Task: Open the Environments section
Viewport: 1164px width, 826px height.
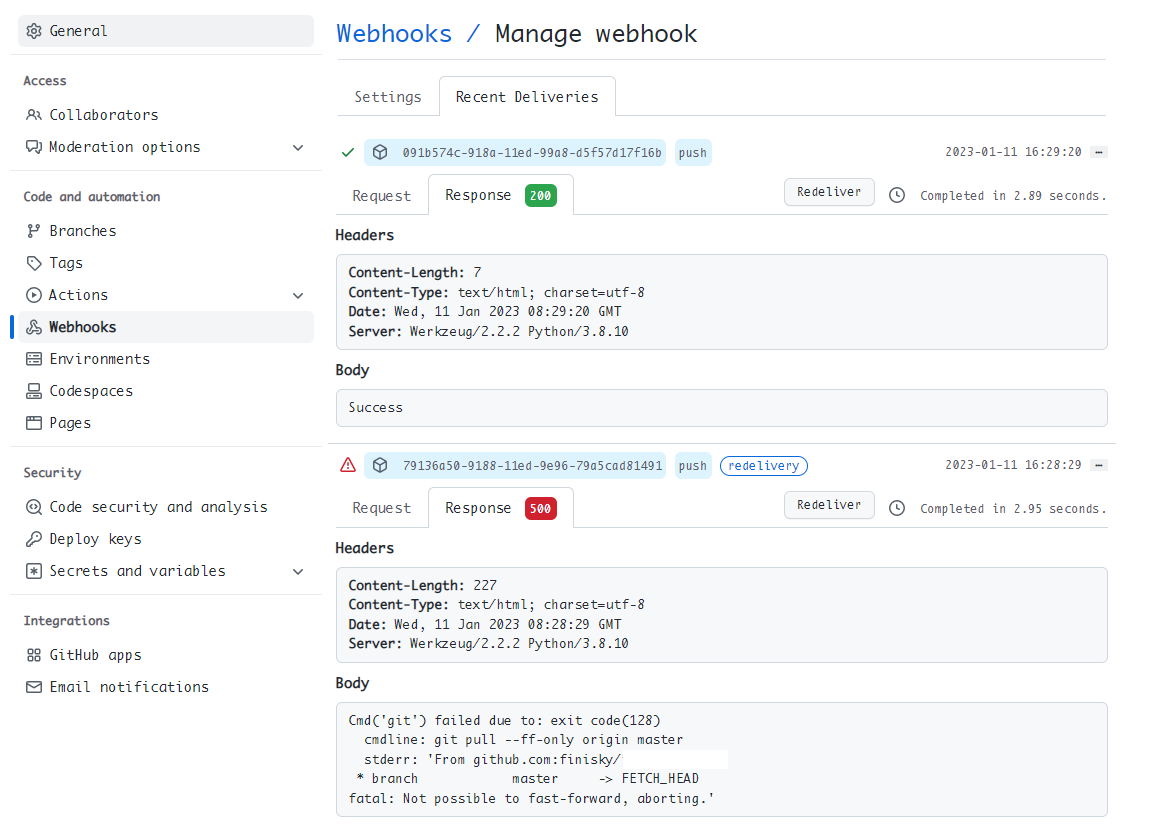Action: pos(99,358)
